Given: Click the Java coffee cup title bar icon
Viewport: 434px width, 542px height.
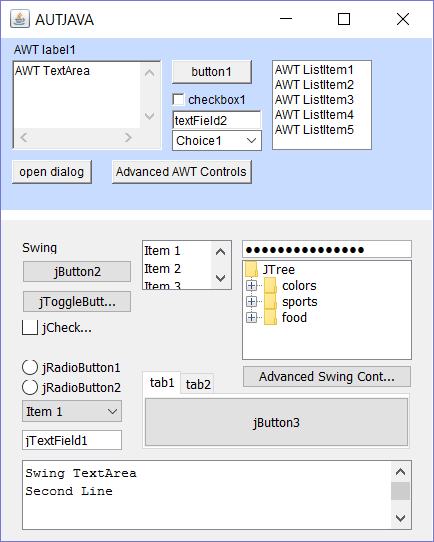Looking at the screenshot, I should 20,19.
